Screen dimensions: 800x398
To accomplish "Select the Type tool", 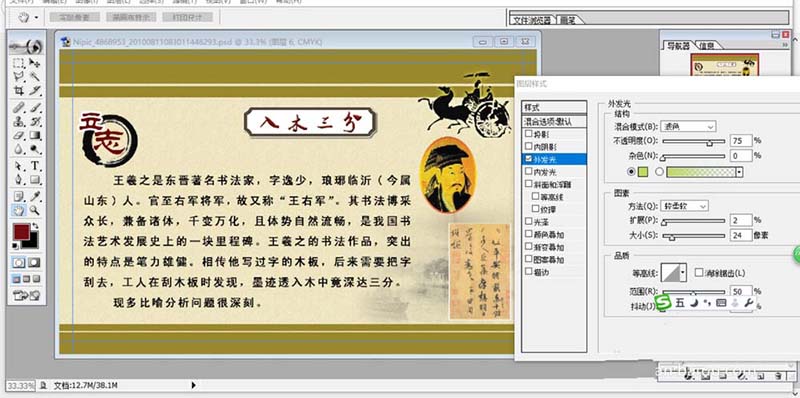I will point(35,166).
